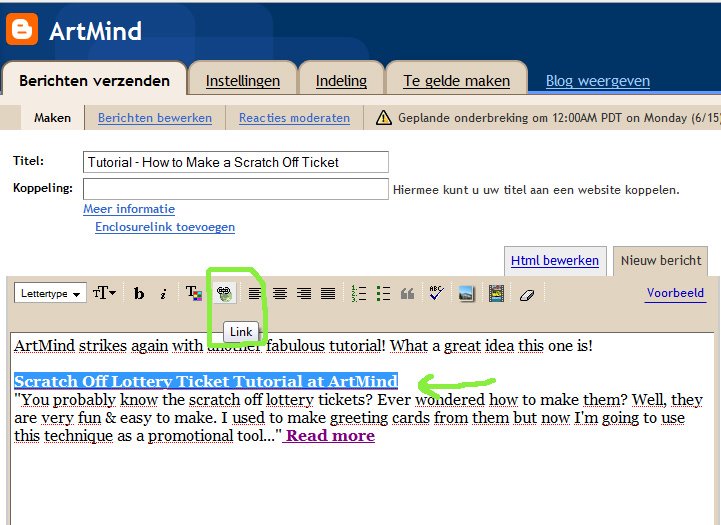The width and height of the screenshot is (721, 525).
Task: Insert a numbered list
Action: tap(359, 293)
